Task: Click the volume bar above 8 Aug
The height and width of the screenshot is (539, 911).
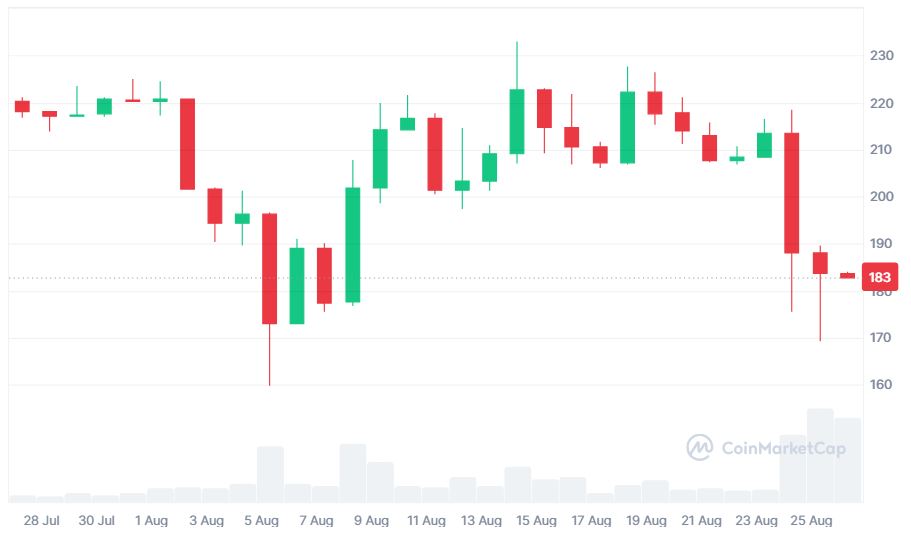Action: pos(352,473)
